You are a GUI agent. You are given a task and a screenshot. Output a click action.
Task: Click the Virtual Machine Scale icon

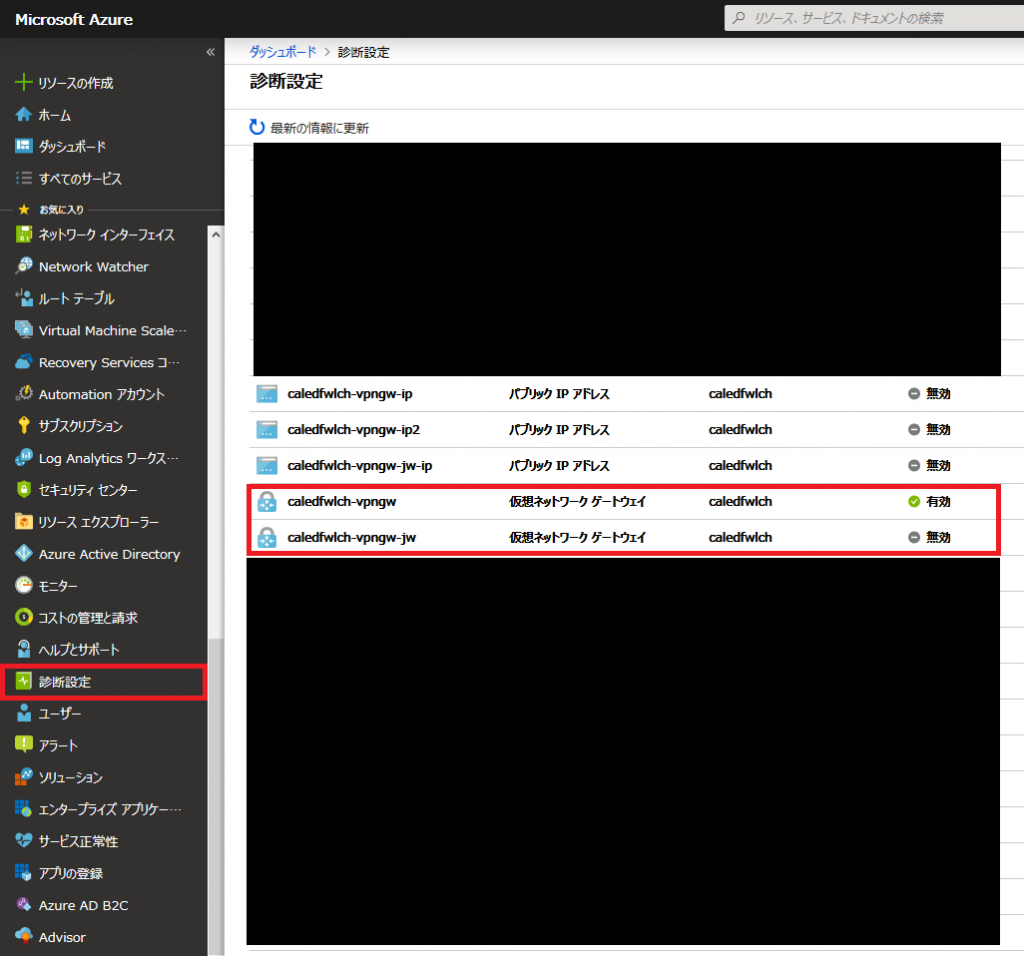coord(24,330)
